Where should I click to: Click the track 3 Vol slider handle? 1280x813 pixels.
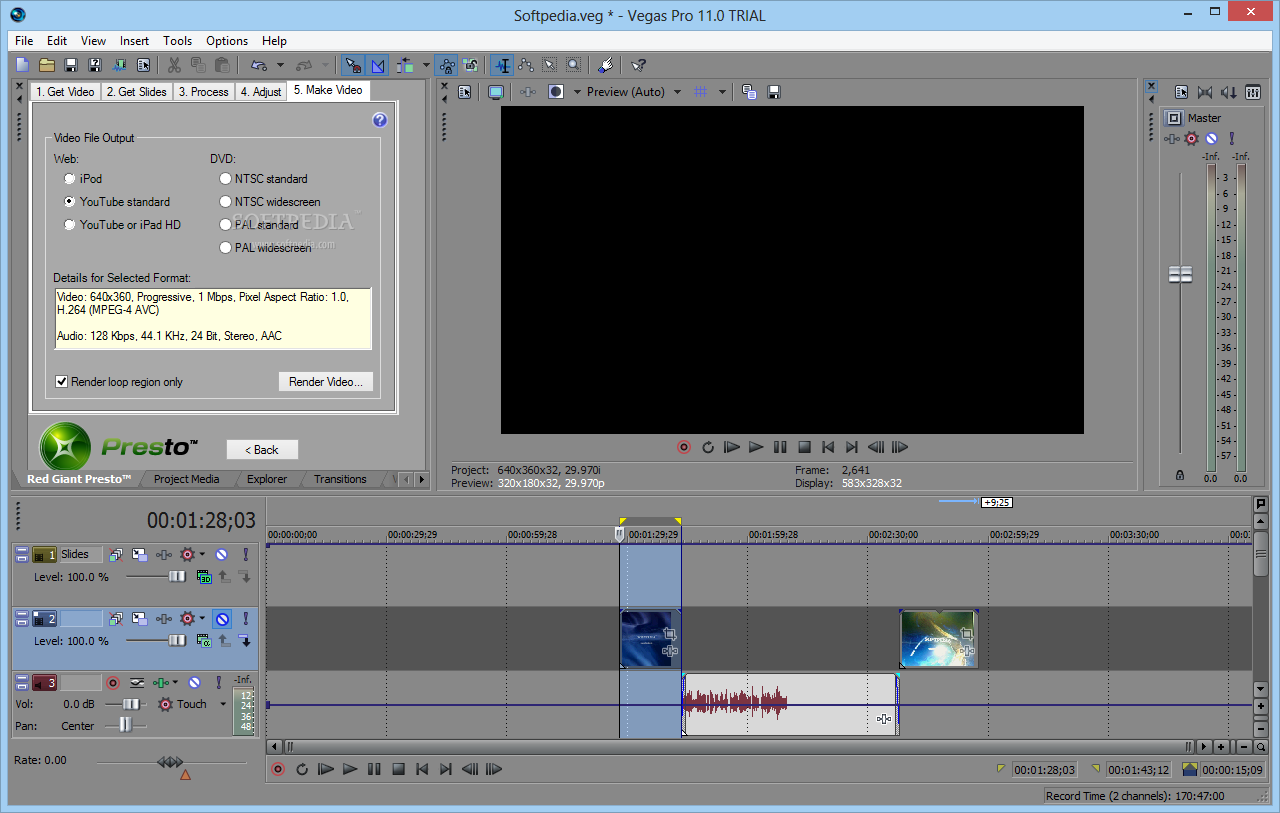(129, 704)
